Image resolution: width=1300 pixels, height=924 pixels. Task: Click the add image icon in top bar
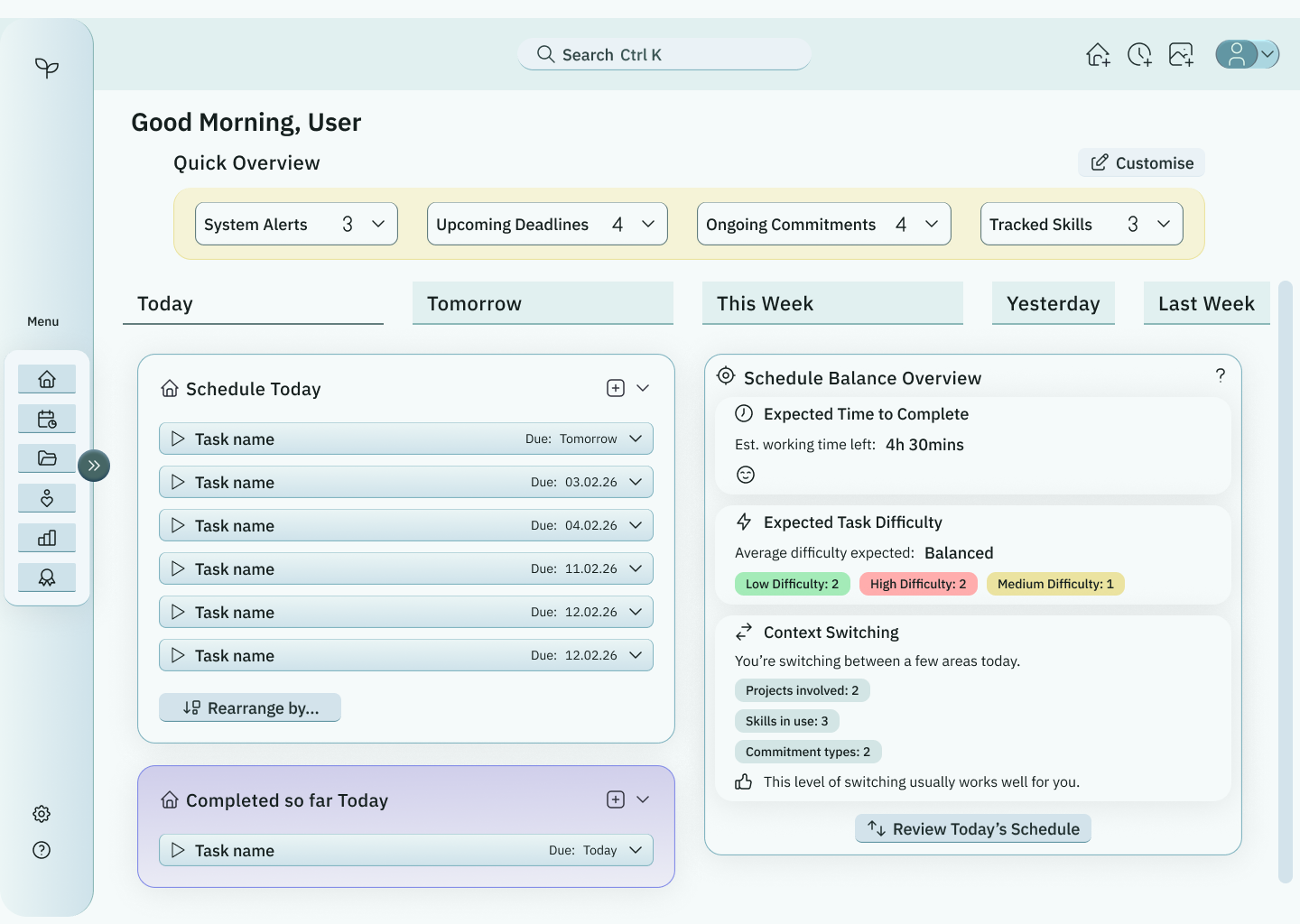1181,55
